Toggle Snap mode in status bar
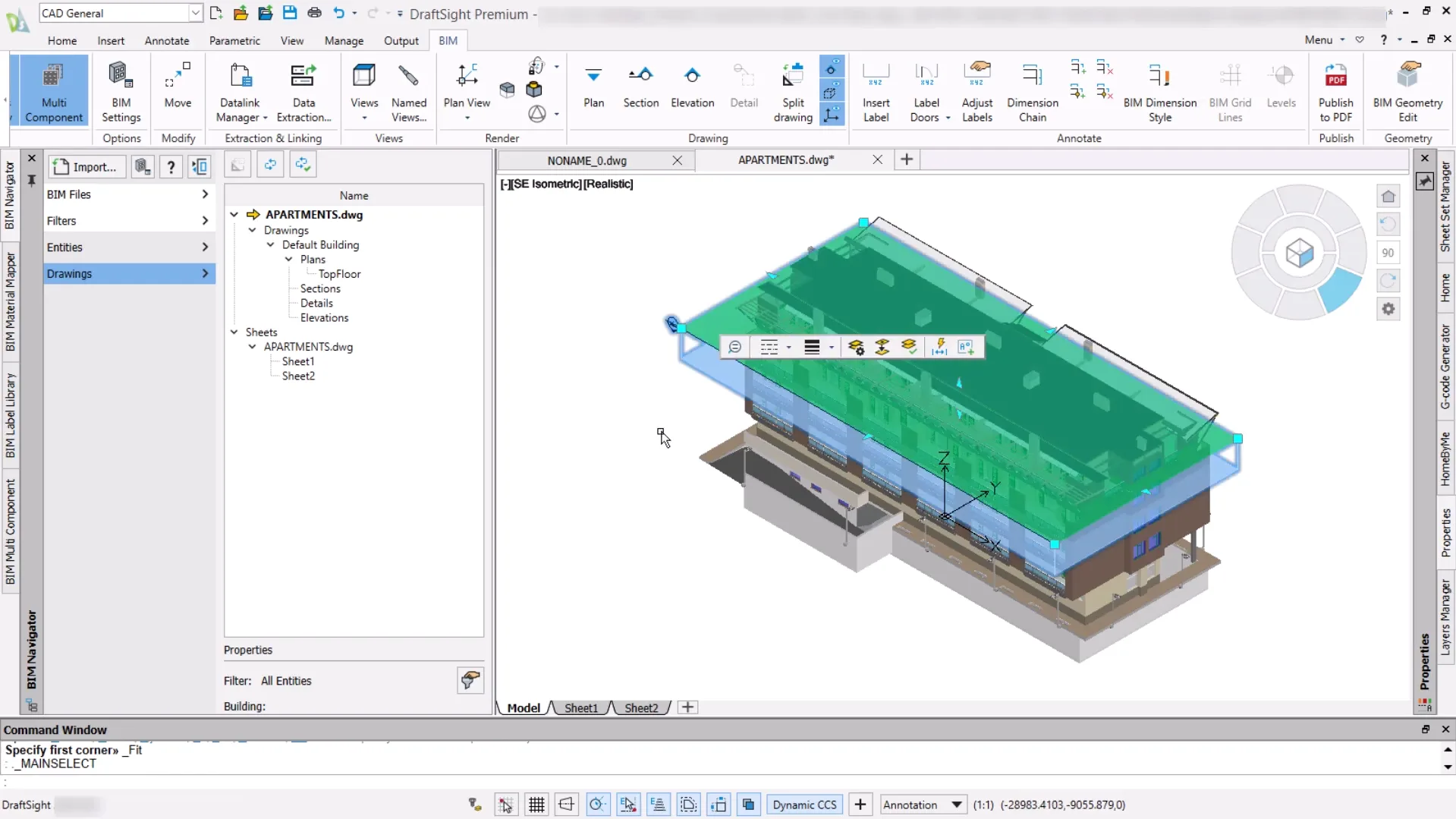The width and height of the screenshot is (1456, 819). pyautogui.click(x=506, y=805)
